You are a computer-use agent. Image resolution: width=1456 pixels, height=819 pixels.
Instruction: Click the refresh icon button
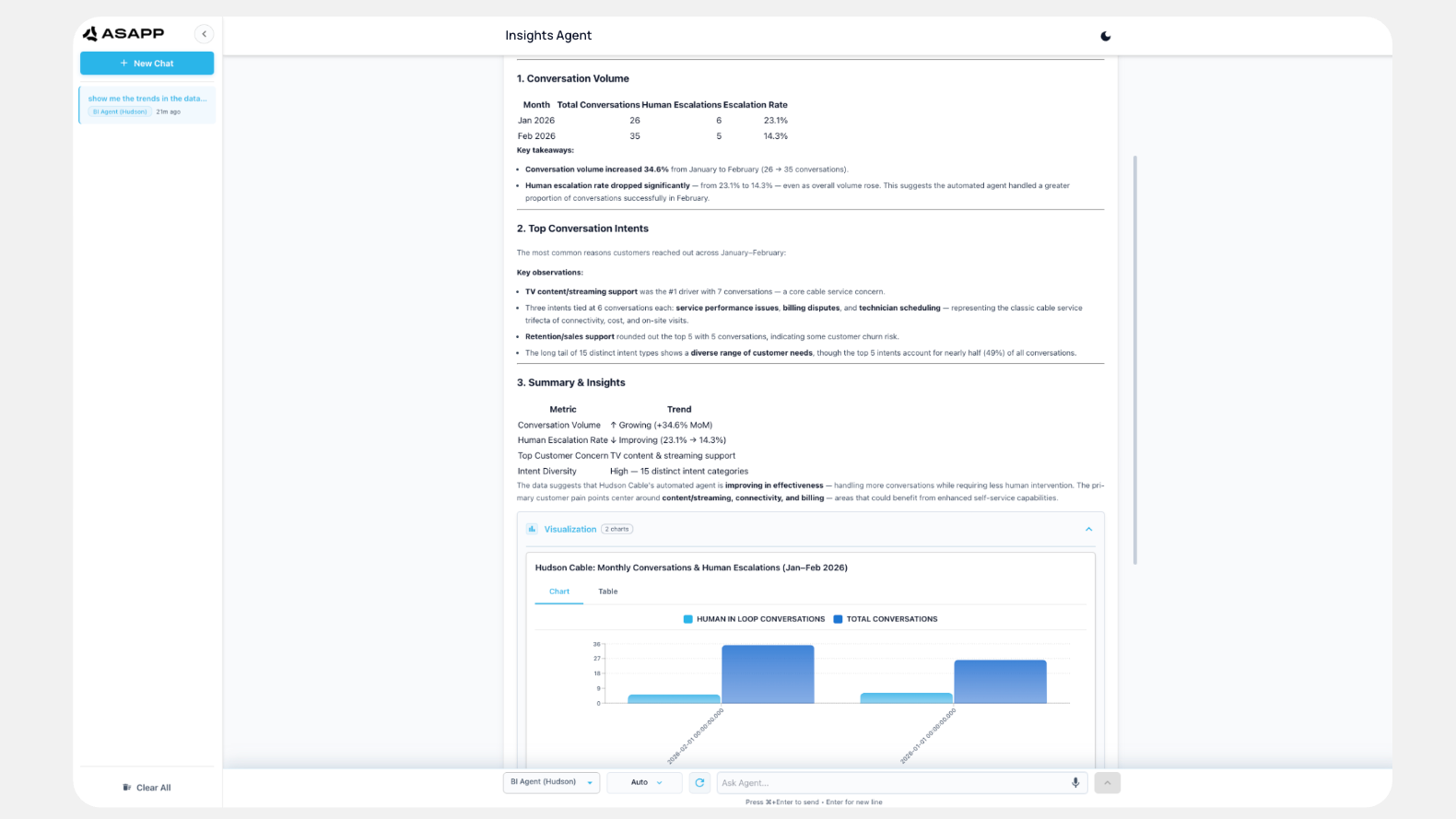(699, 782)
